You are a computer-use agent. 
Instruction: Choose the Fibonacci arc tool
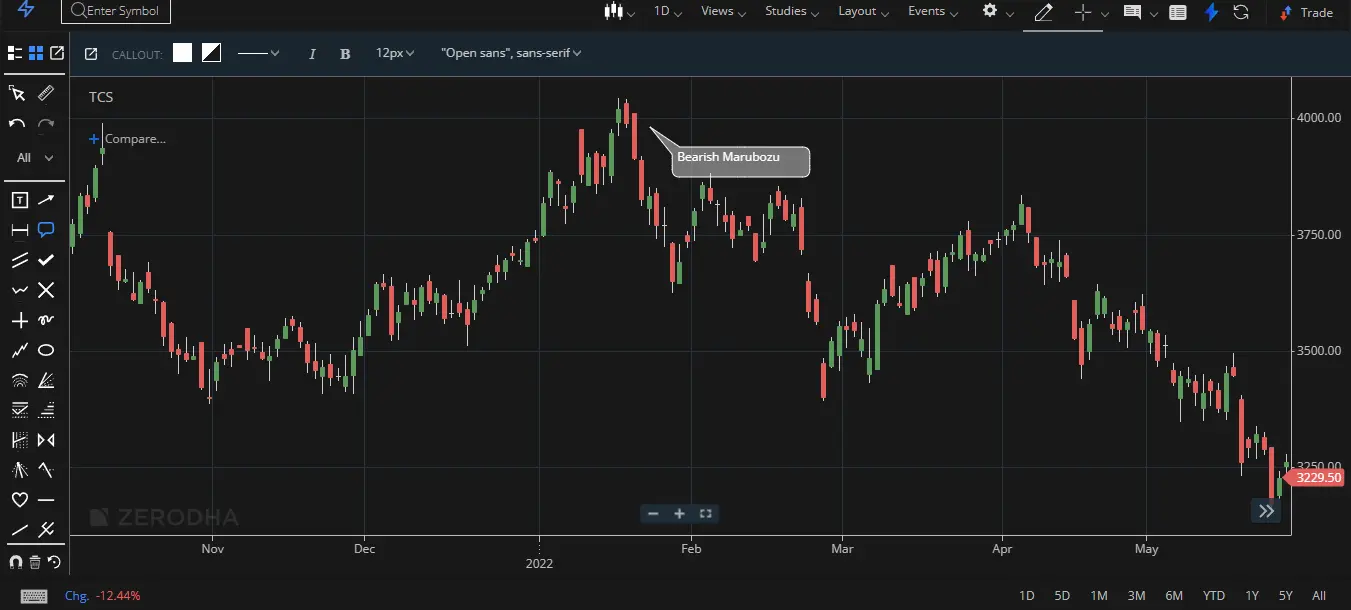coord(19,380)
